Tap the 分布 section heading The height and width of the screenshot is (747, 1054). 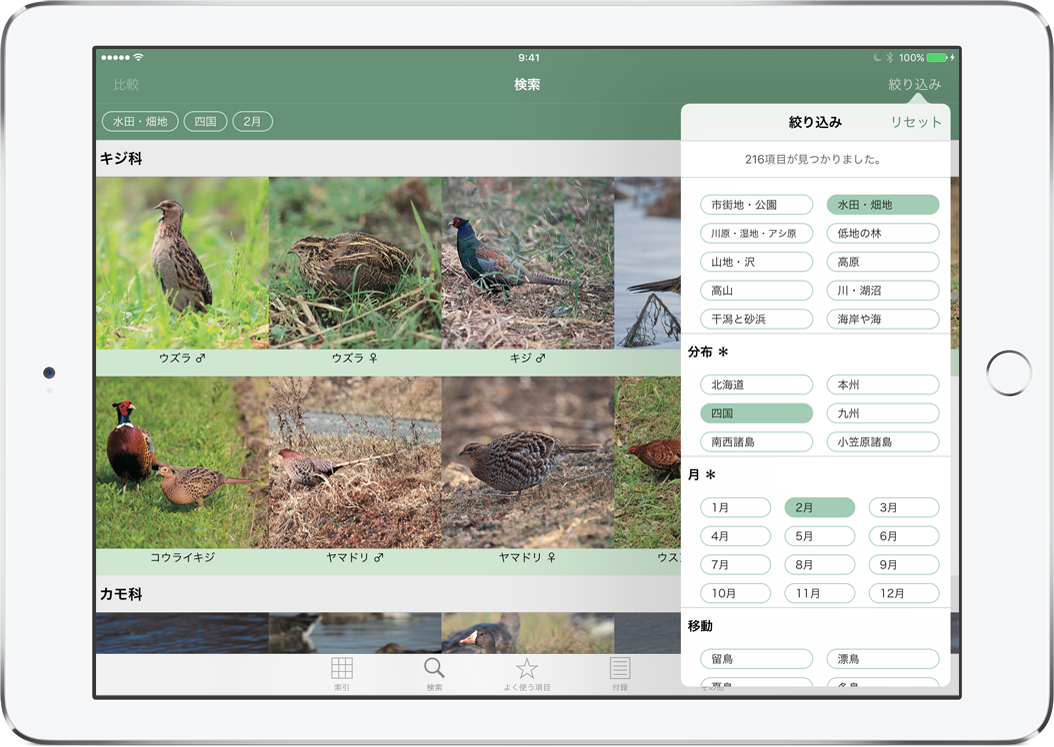pos(708,352)
